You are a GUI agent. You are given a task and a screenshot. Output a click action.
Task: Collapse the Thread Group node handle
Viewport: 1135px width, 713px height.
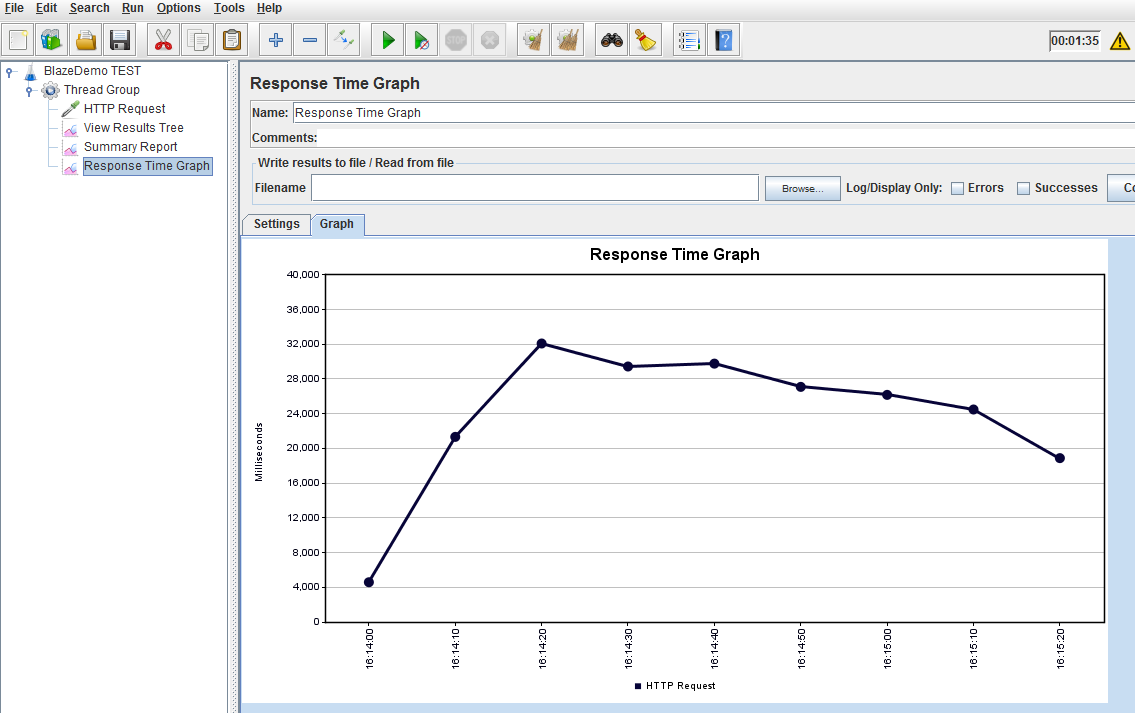click(x=29, y=91)
